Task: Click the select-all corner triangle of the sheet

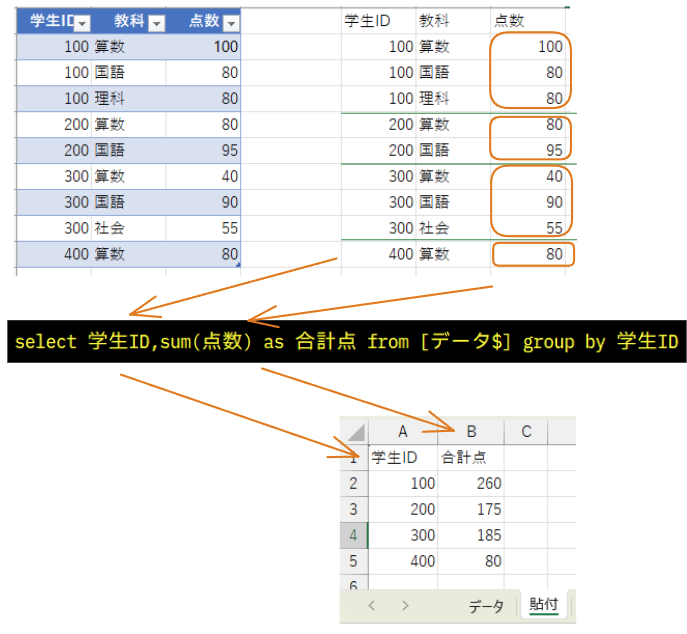Action: click(x=356, y=432)
